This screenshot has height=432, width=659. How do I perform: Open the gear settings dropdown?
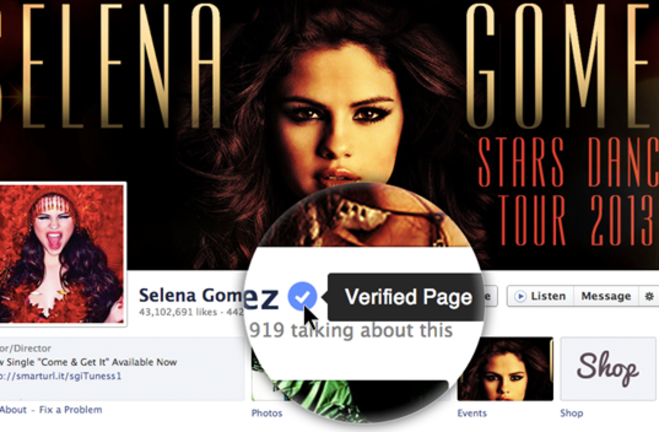point(649,296)
